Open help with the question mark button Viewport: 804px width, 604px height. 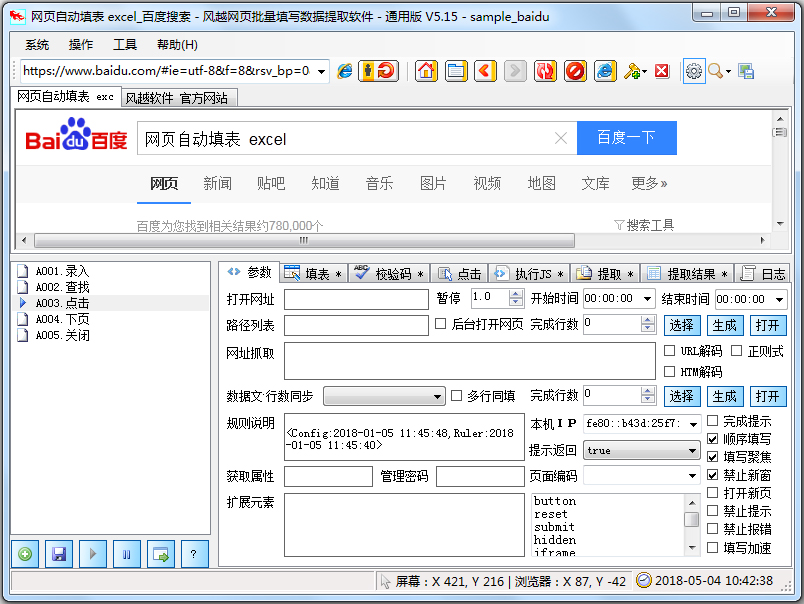coord(193,554)
